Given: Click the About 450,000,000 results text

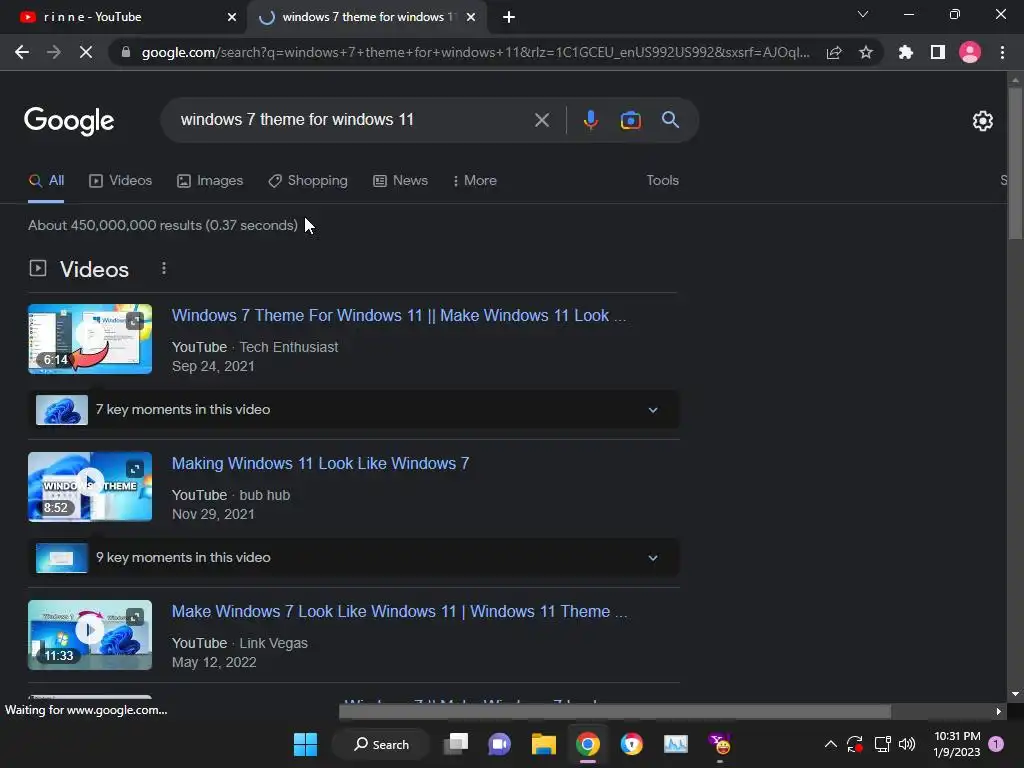Looking at the screenshot, I should tap(163, 225).
